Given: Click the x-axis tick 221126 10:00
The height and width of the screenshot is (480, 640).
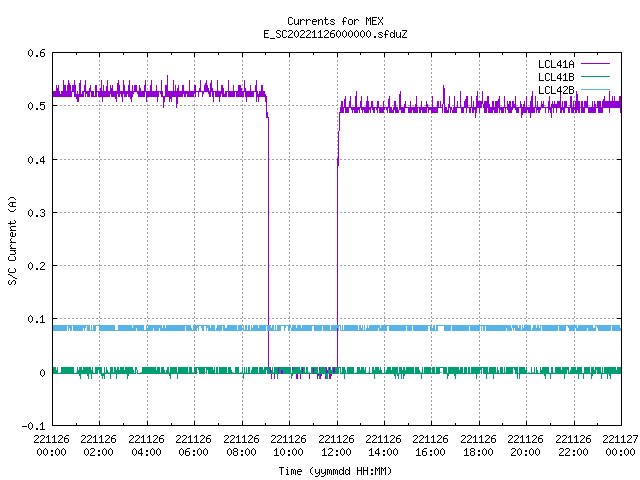Looking at the screenshot, I should point(288,446).
